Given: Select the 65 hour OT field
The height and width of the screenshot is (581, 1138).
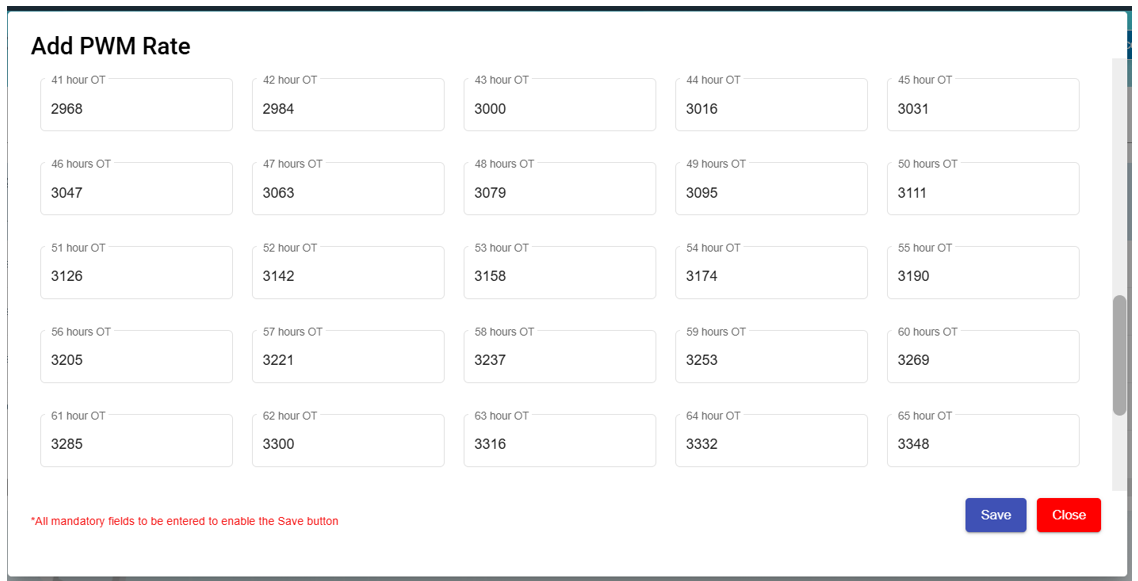Looking at the screenshot, I should coord(982,444).
